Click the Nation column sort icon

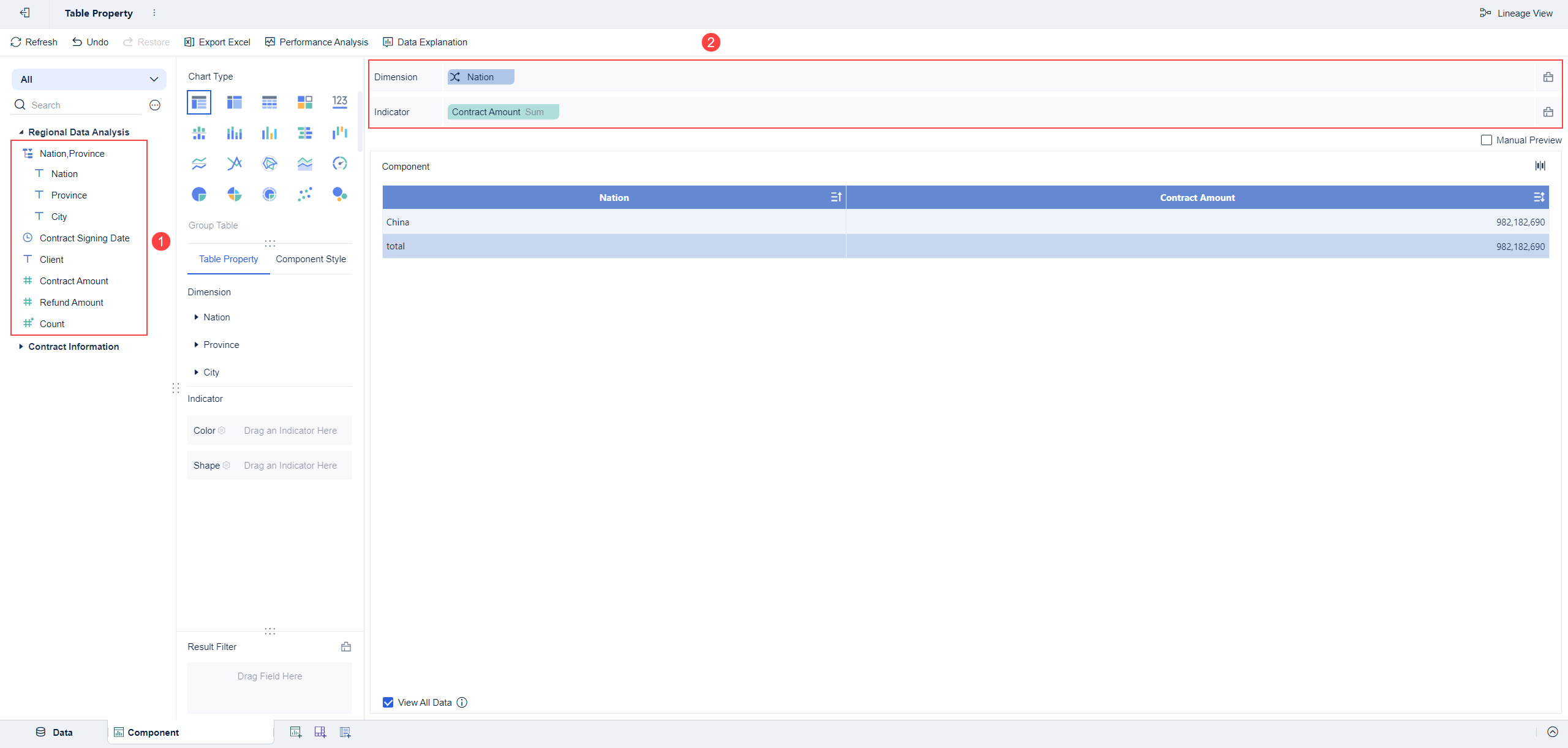tap(836, 197)
